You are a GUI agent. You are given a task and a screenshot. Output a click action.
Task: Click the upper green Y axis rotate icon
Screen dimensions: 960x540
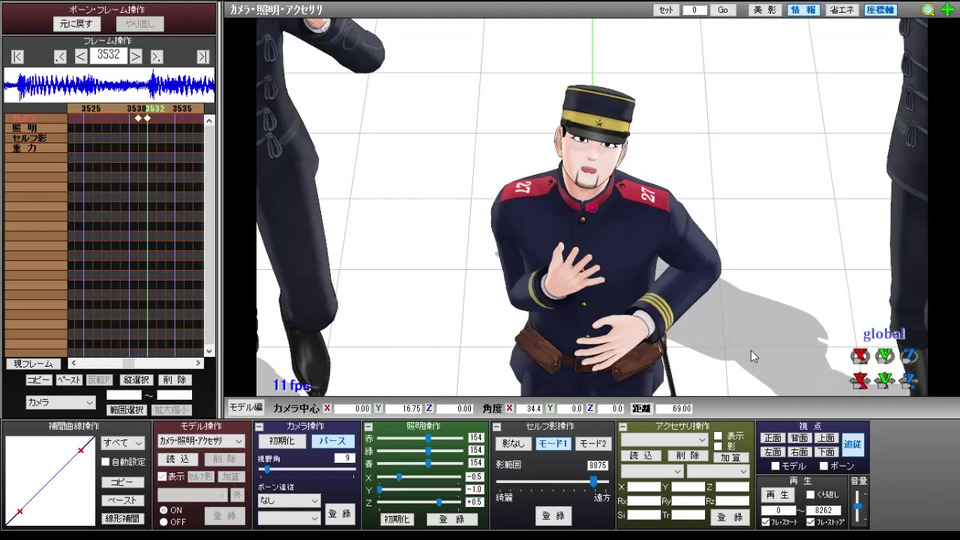[x=885, y=355]
